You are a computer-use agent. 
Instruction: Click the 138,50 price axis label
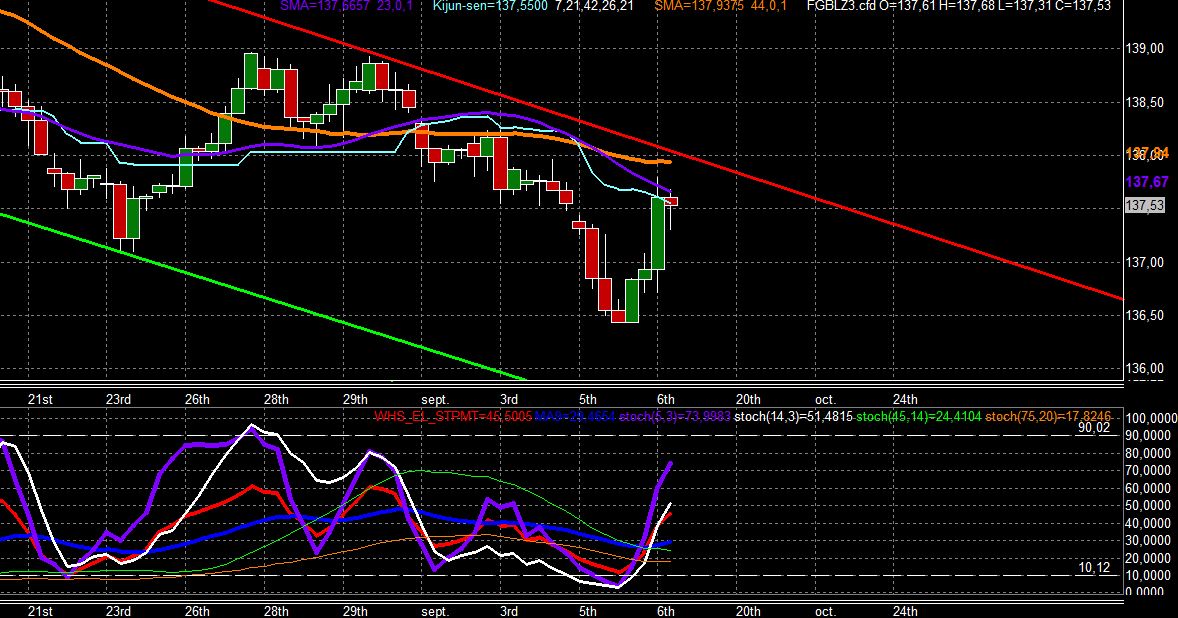click(x=1144, y=102)
